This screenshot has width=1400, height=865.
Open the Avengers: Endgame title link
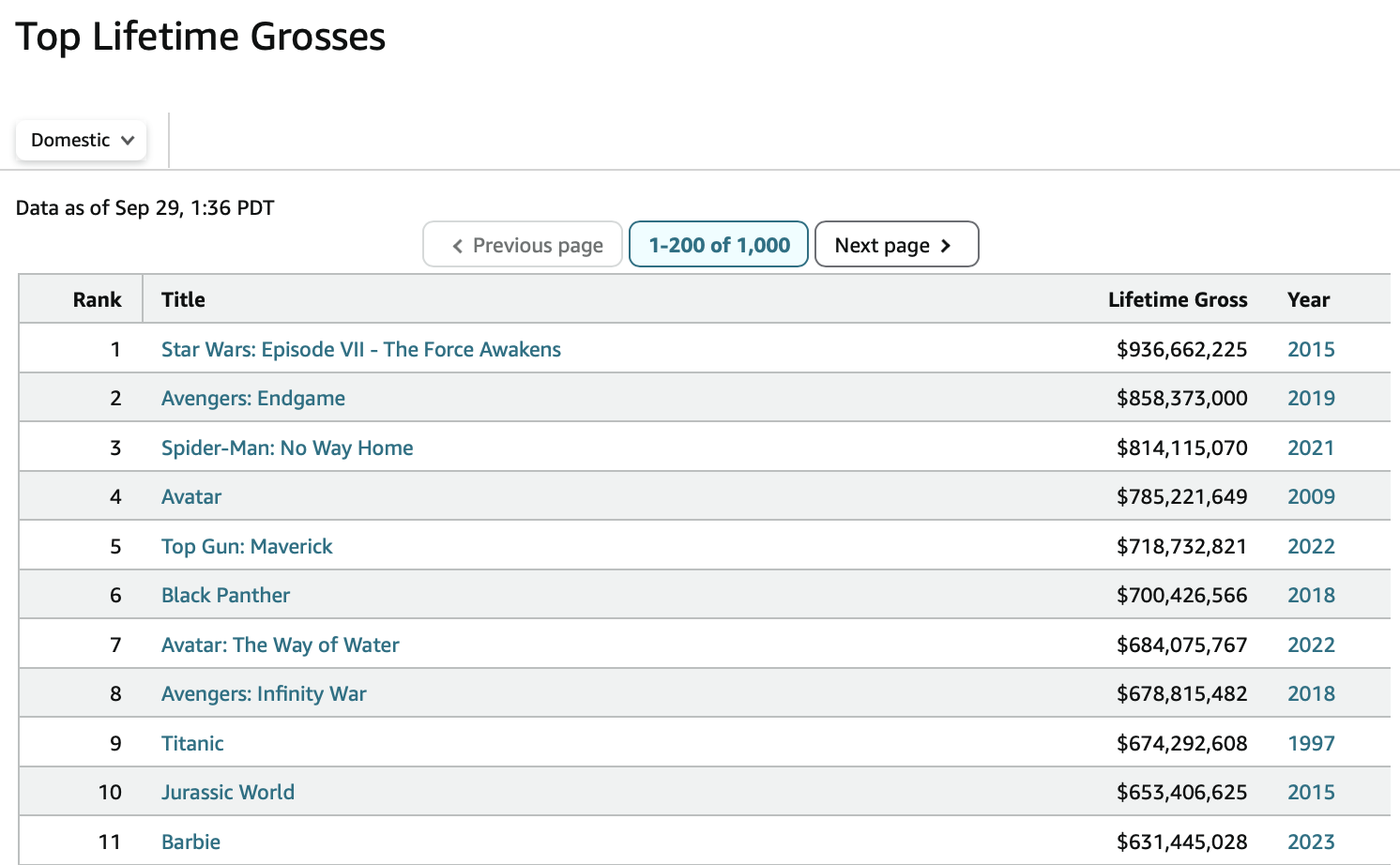tap(252, 399)
